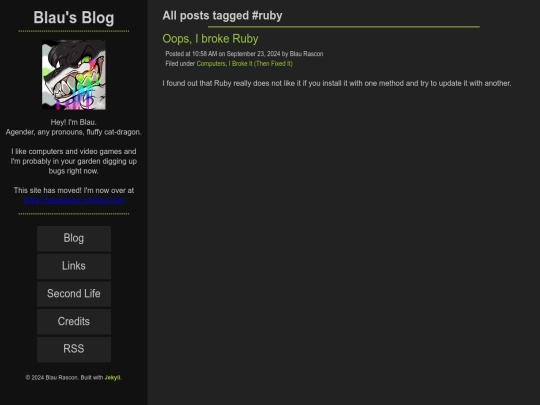Click the cat-dragon avatar image
Viewport: 540px width, 405px height.
[74, 75]
